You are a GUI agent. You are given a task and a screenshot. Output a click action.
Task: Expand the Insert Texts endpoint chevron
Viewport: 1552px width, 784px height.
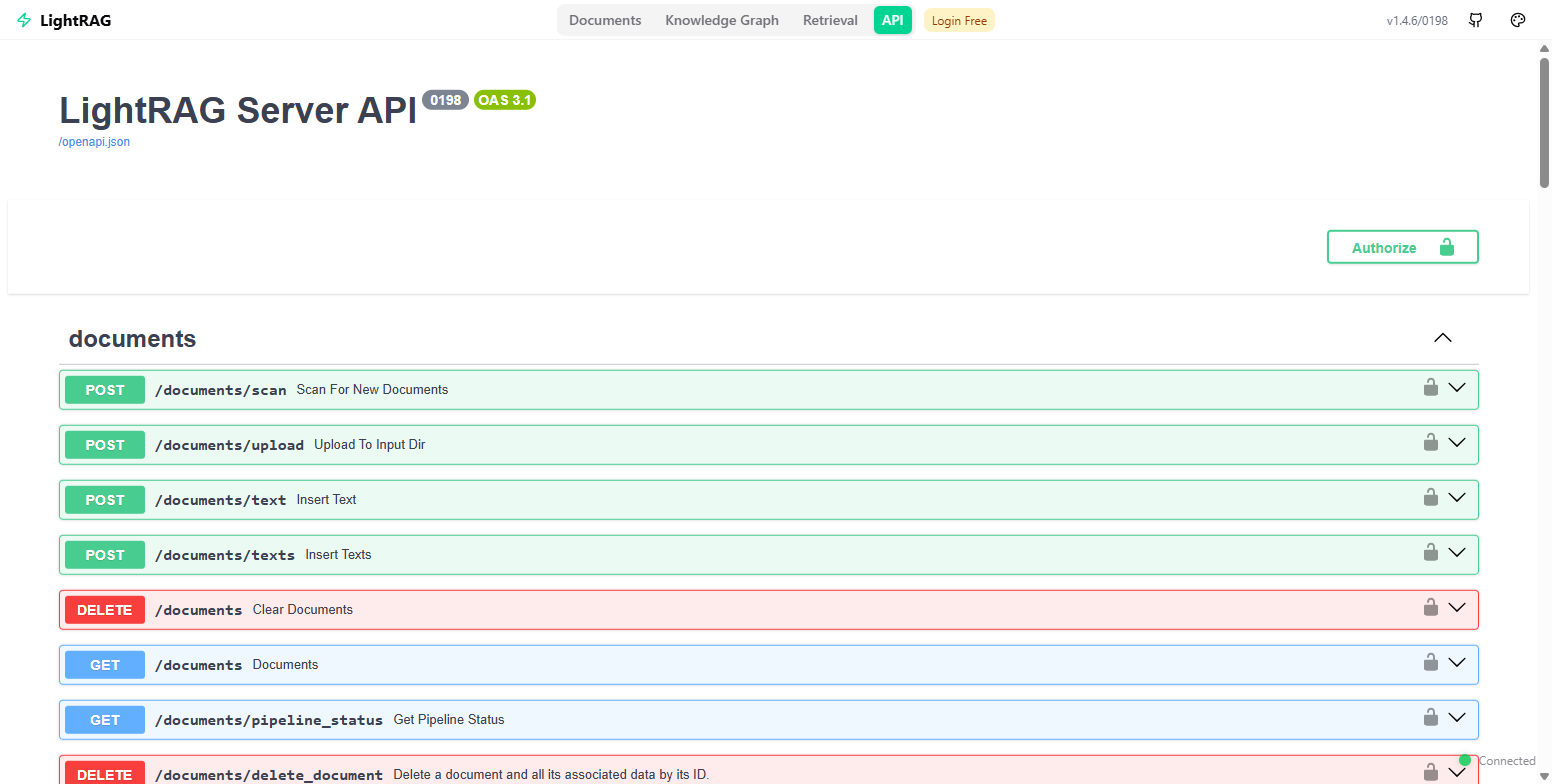(1457, 554)
